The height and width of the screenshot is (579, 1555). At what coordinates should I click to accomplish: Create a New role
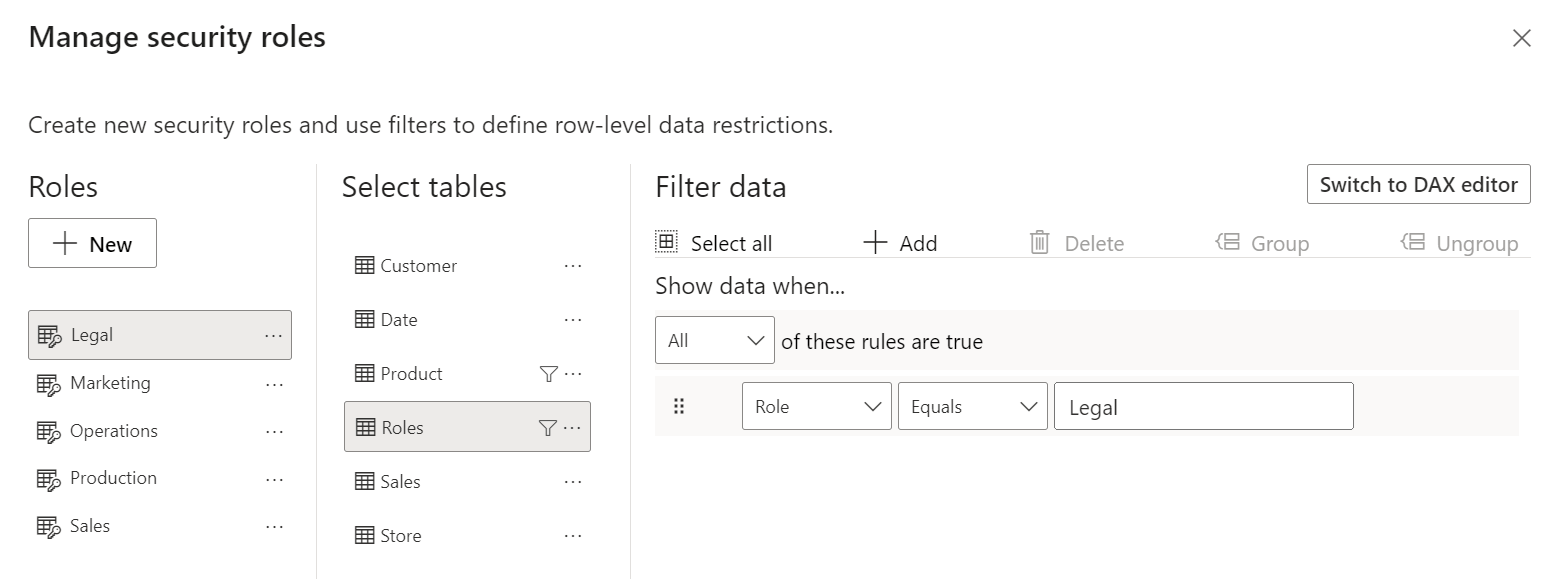tap(92, 243)
